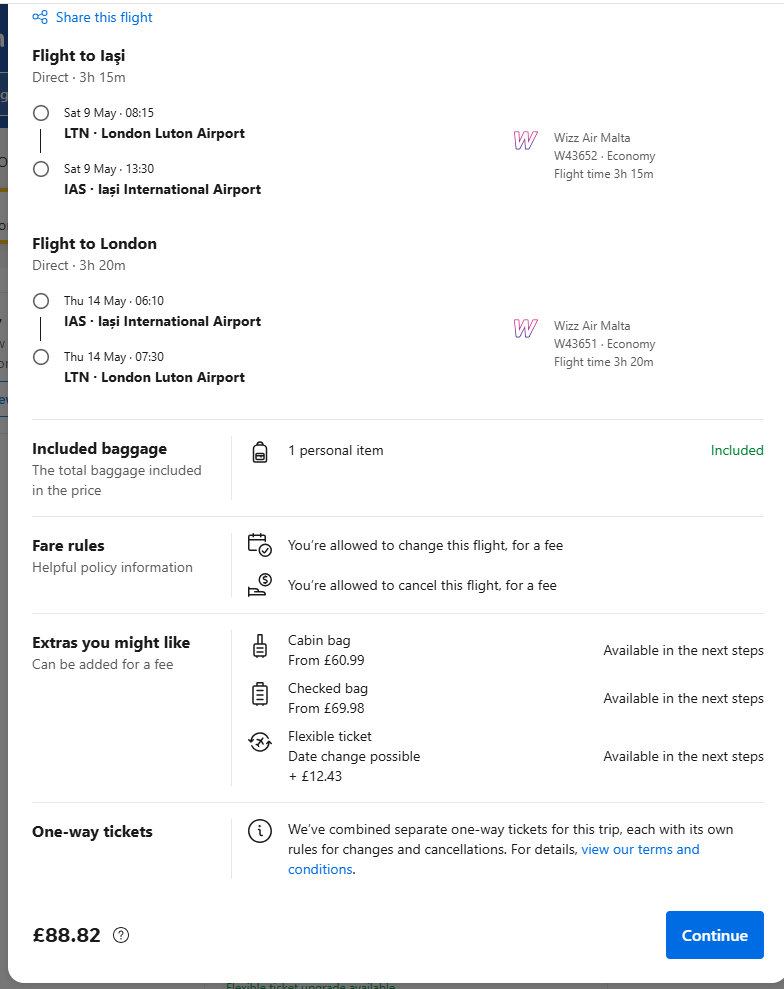This screenshot has width=784, height=989.
Task: Click the Share this flight icon
Action: tap(40, 18)
